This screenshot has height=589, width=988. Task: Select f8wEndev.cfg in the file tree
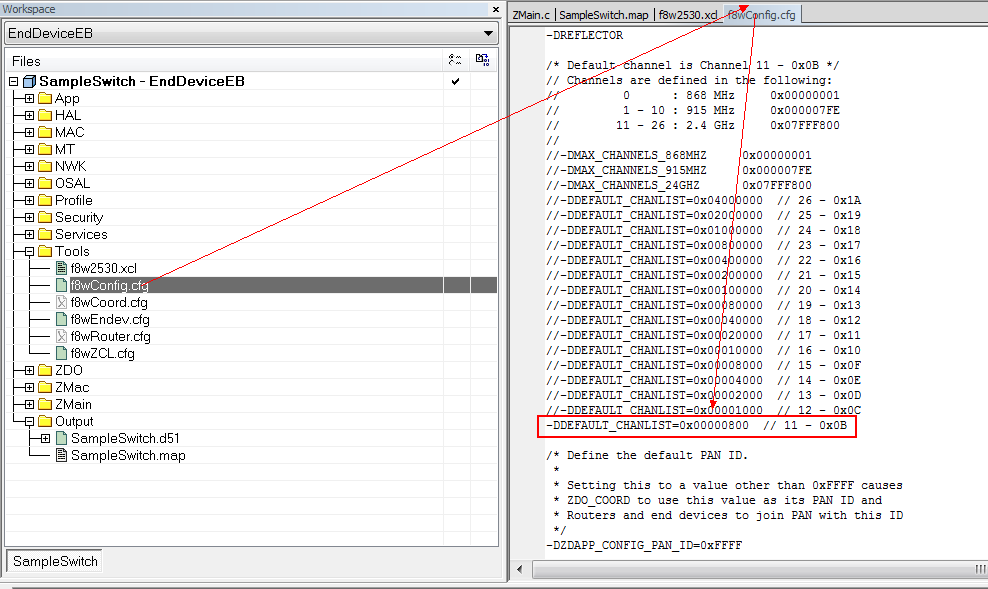coord(110,319)
